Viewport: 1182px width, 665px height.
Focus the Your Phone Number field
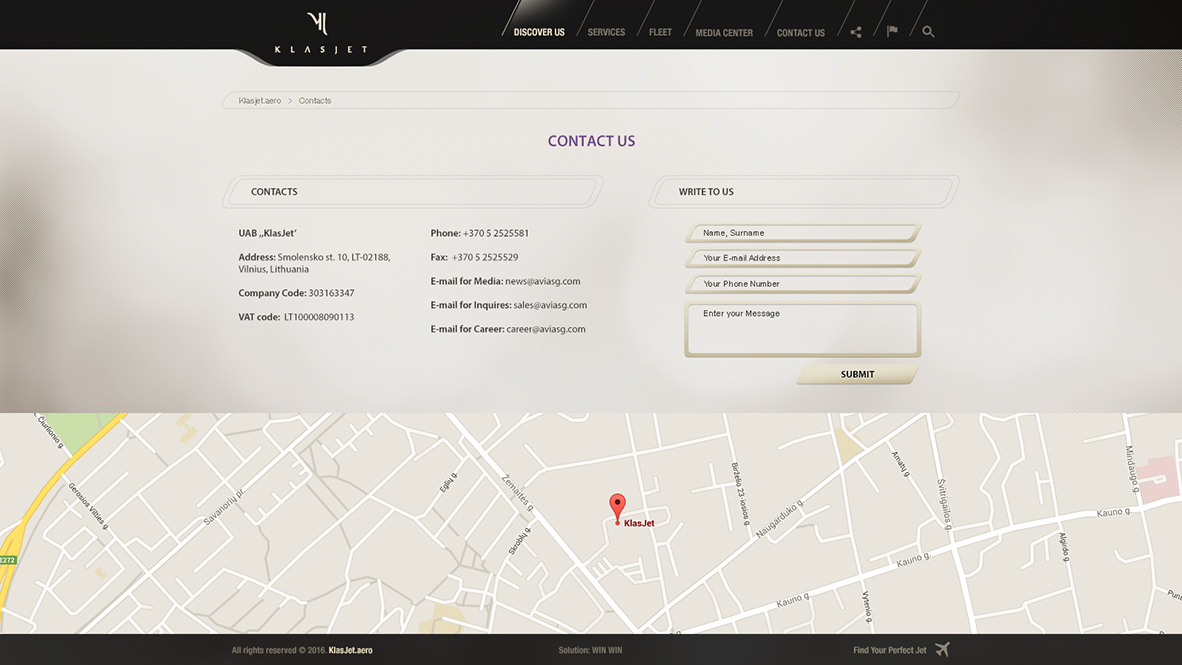pyautogui.click(x=803, y=283)
